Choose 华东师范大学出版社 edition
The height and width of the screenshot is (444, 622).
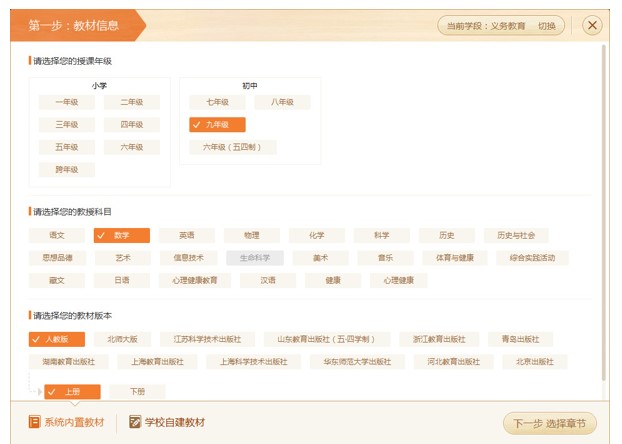[357, 362]
